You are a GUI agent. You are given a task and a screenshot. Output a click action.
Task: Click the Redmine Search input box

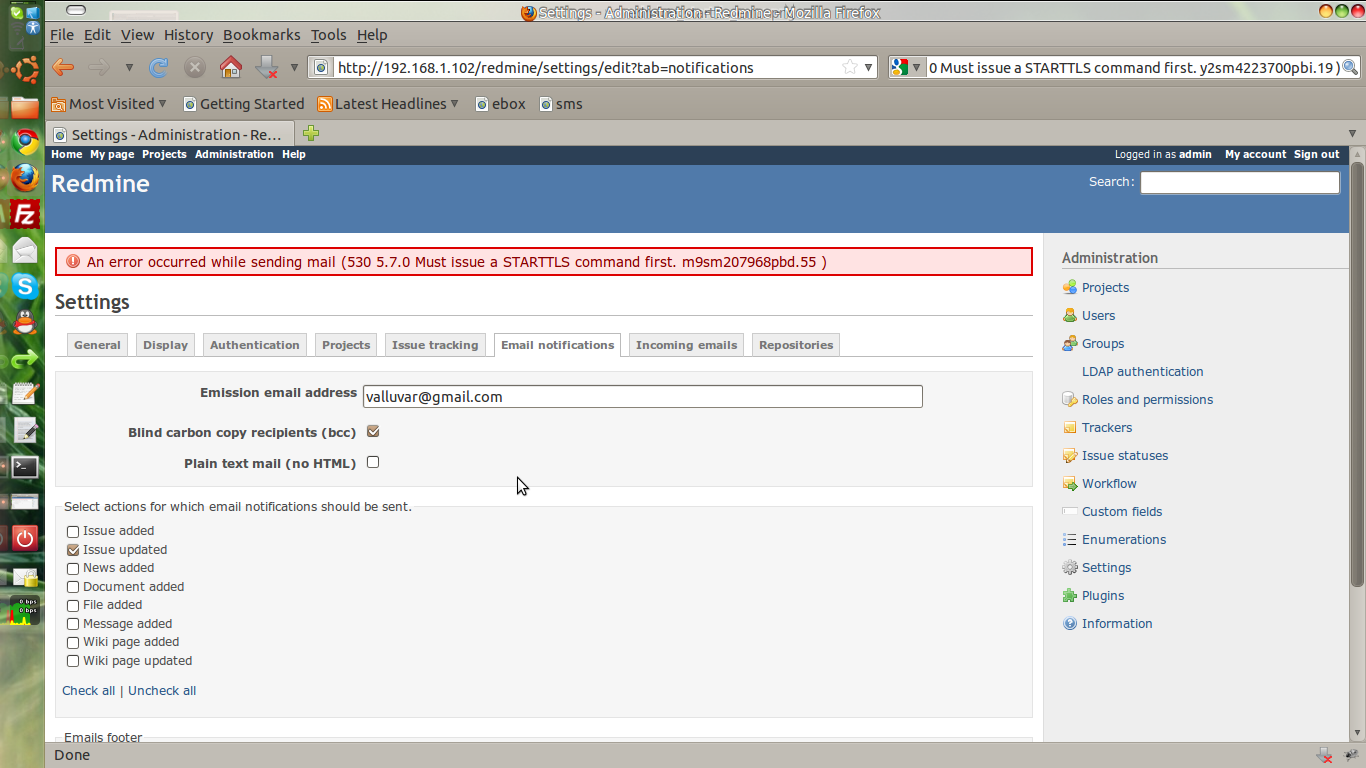[1239, 182]
